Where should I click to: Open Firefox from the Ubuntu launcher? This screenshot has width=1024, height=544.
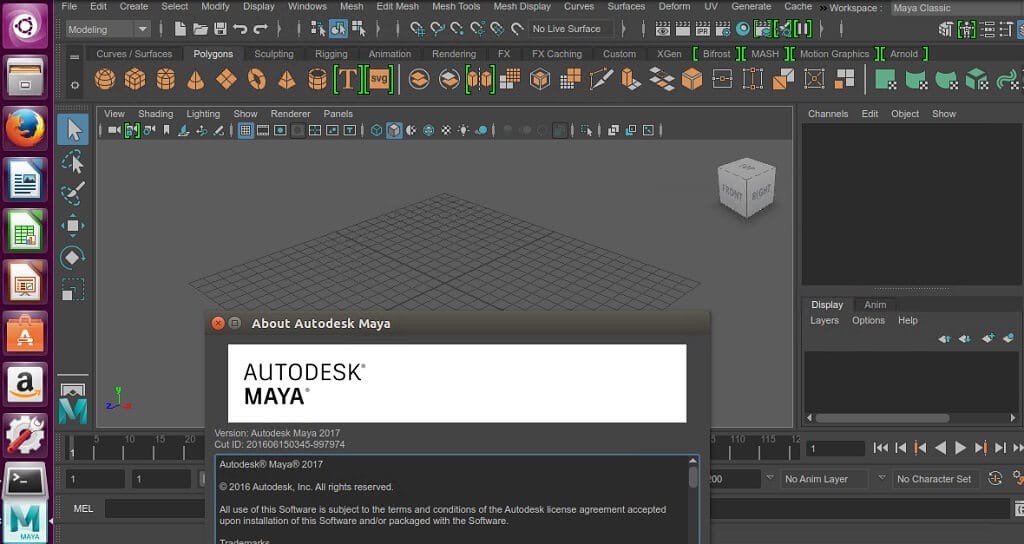click(25, 128)
